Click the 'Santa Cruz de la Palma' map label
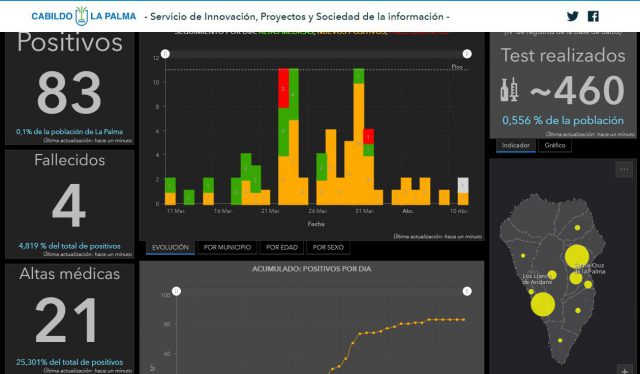640x374 pixels. (590, 268)
